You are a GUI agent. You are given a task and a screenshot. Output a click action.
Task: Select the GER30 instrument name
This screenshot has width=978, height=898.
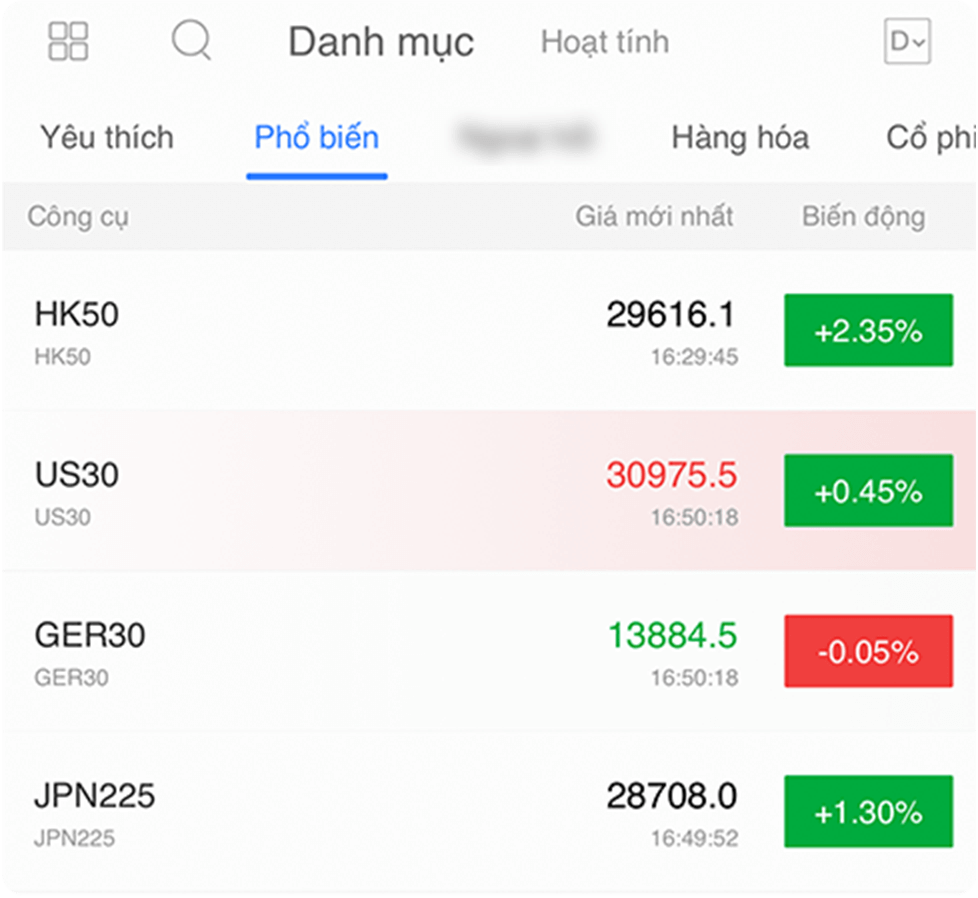(x=90, y=636)
